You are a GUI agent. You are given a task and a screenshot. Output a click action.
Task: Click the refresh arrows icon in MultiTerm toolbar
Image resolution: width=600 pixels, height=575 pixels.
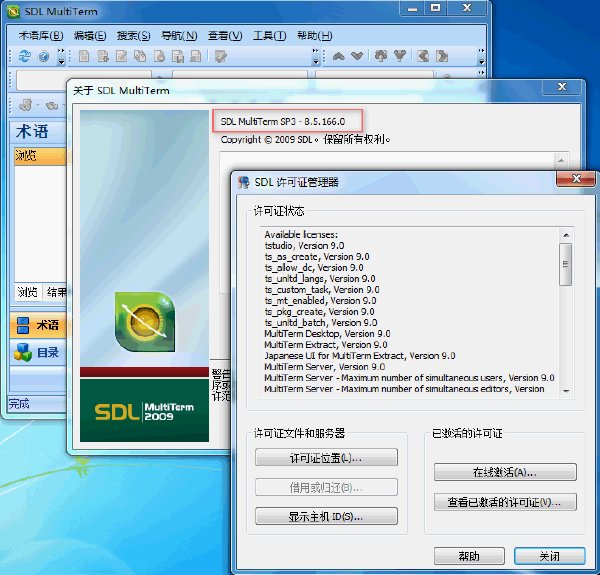click(25, 56)
